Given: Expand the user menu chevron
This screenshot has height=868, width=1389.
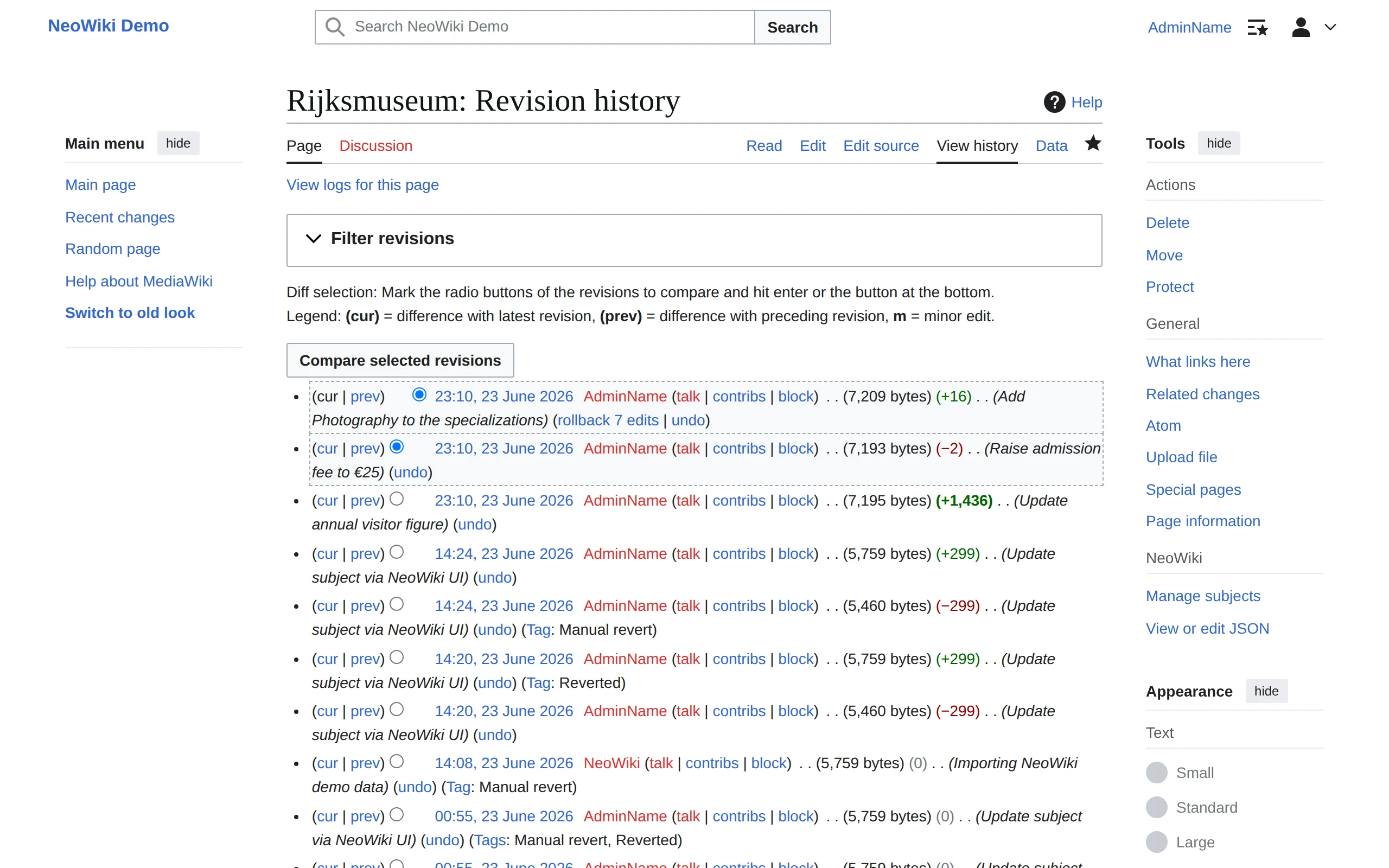Looking at the screenshot, I should 1330,27.
